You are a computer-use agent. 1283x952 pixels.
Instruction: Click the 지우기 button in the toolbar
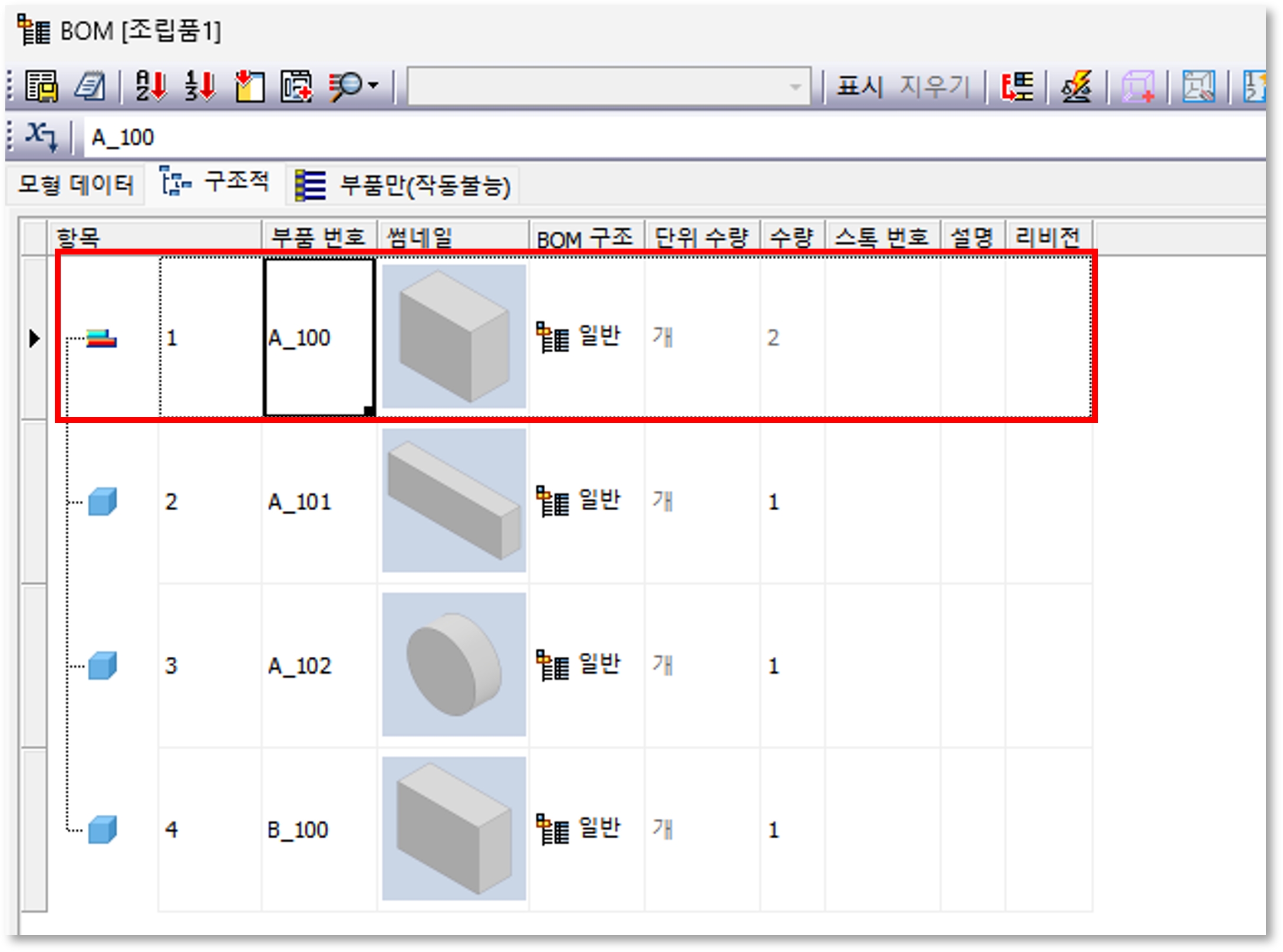pos(934,87)
